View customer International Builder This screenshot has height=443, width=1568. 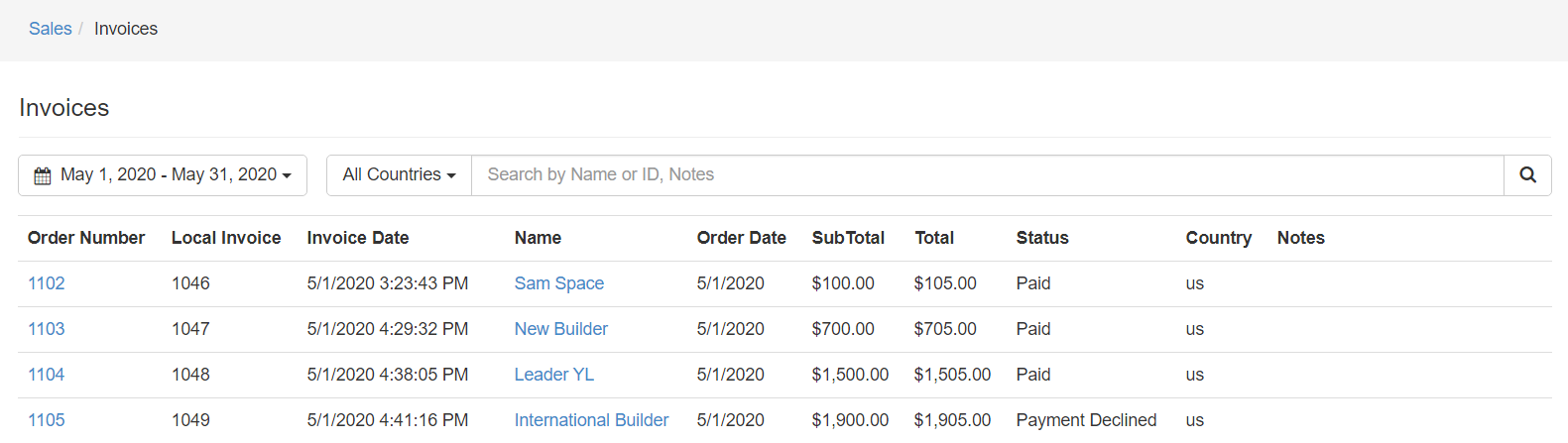click(x=591, y=420)
